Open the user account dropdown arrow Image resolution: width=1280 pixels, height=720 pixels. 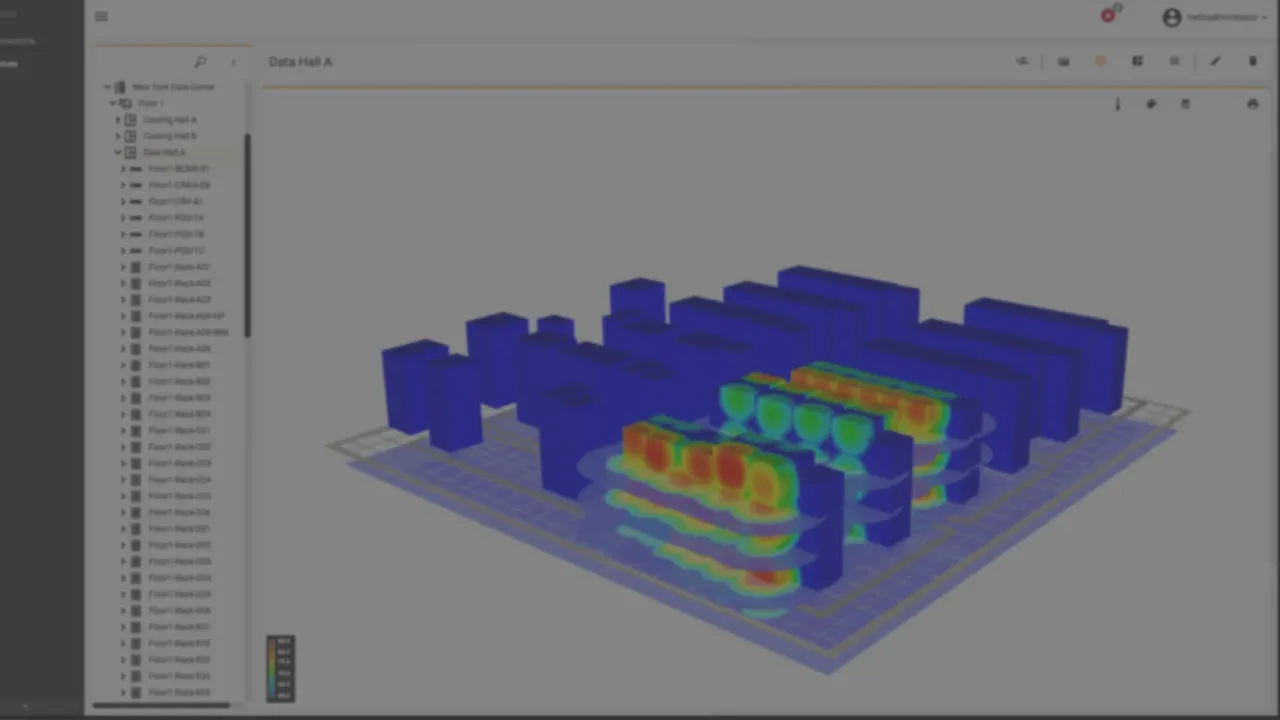click(1265, 17)
